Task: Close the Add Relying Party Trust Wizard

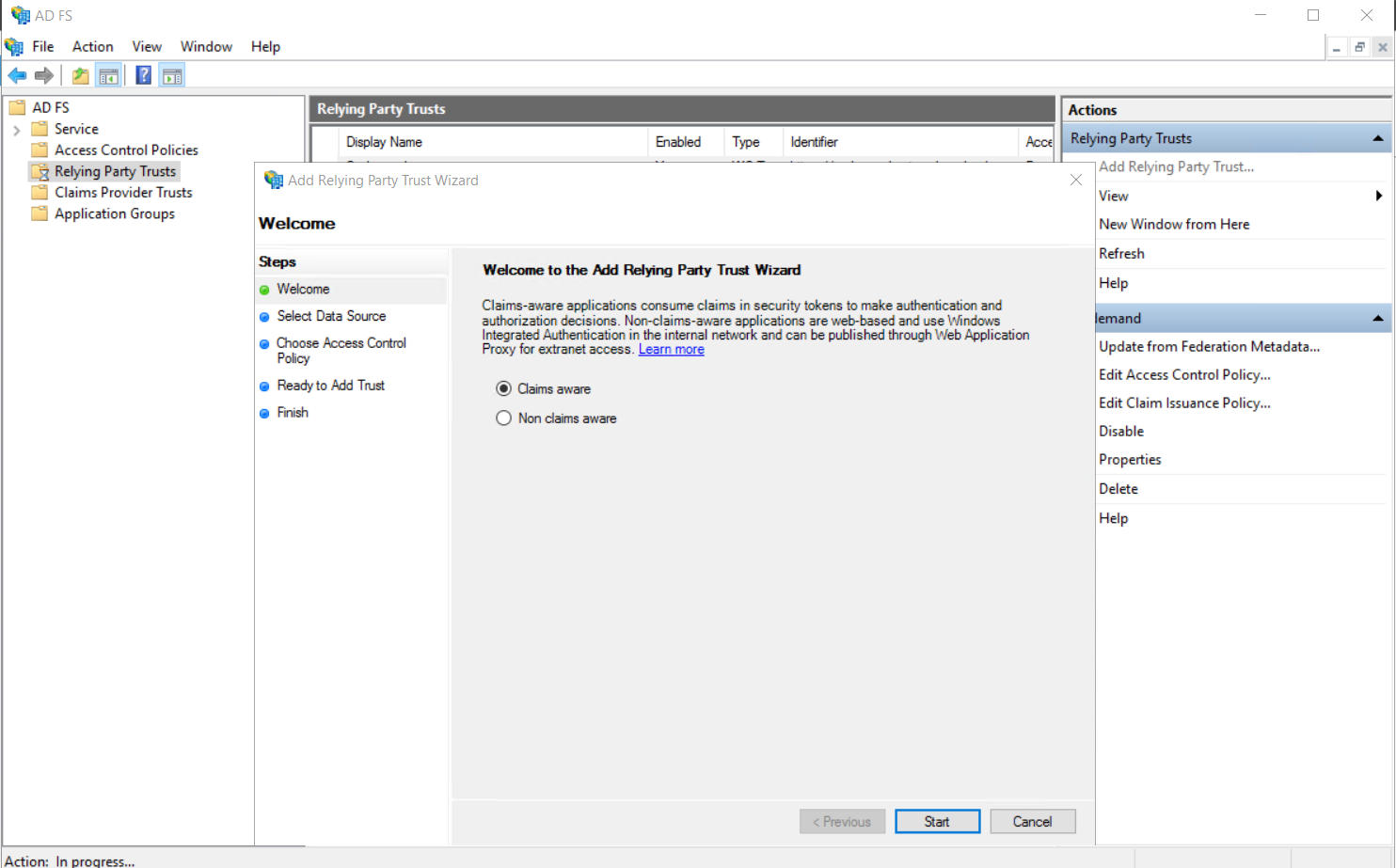Action: pyautogui.click(x=1076, y=180)
